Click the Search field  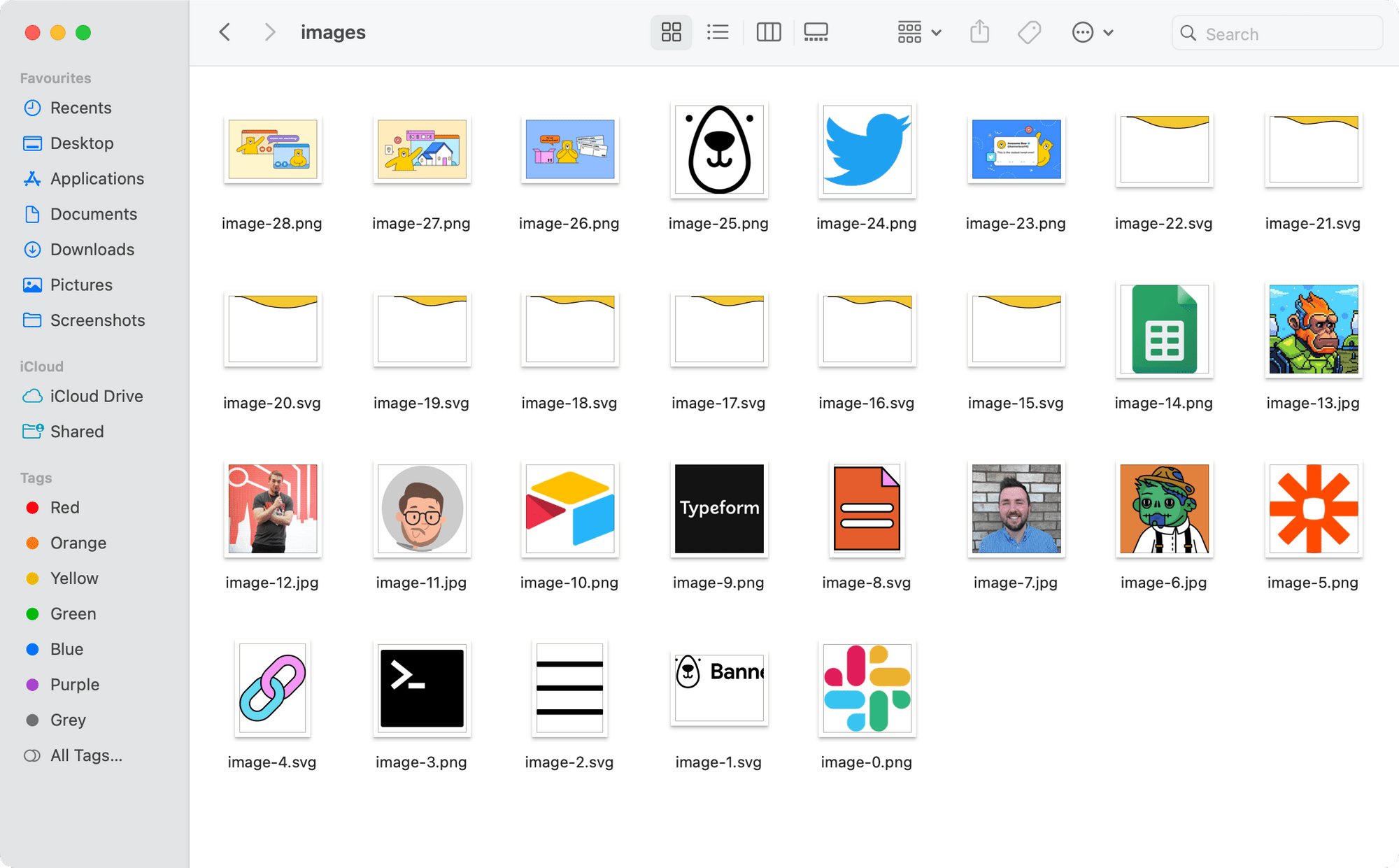coord(1277,34)
